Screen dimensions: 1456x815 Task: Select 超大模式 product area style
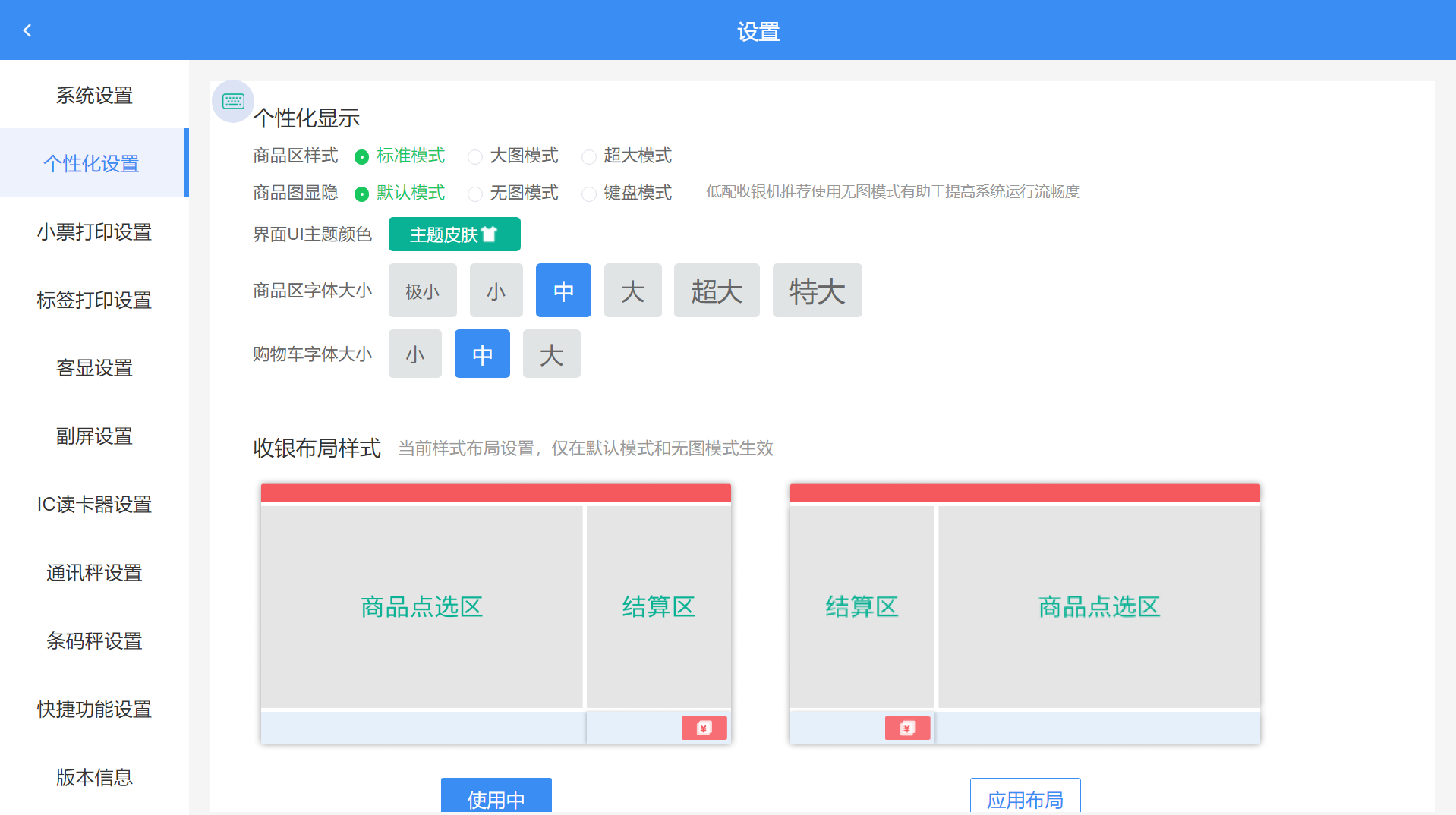tap(589, 156)
